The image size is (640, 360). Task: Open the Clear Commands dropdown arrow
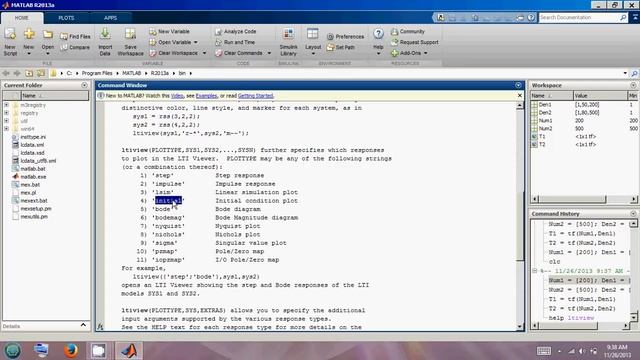click(x=269, y=53)
